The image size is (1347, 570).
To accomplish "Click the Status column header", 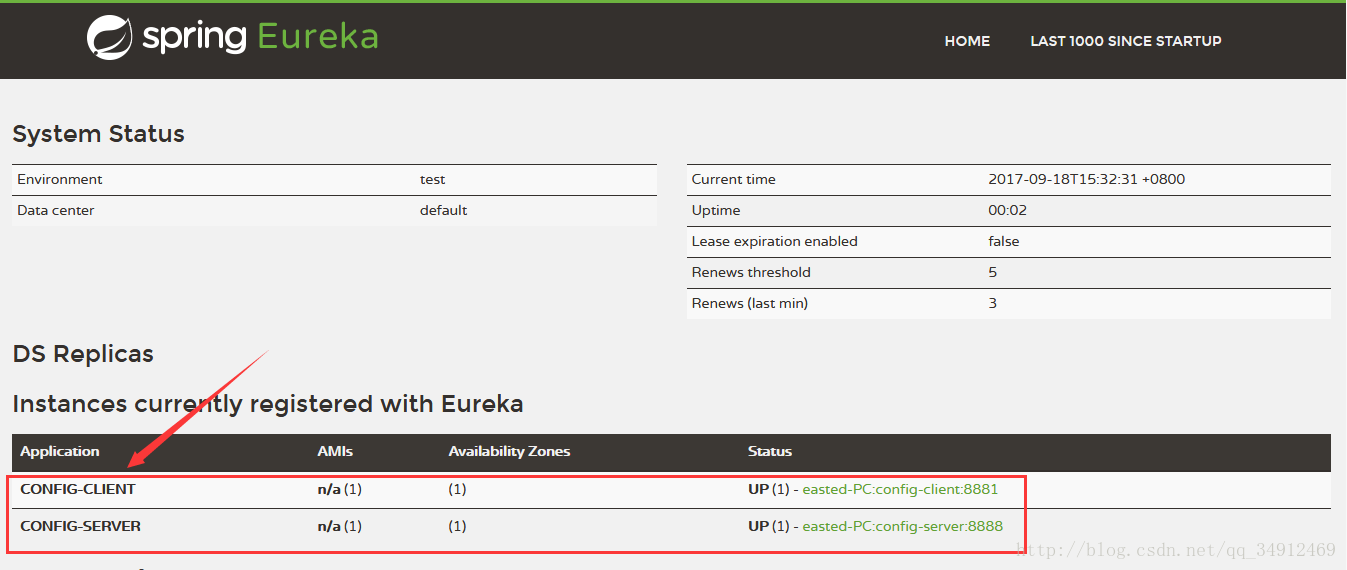I will [770, 451].
